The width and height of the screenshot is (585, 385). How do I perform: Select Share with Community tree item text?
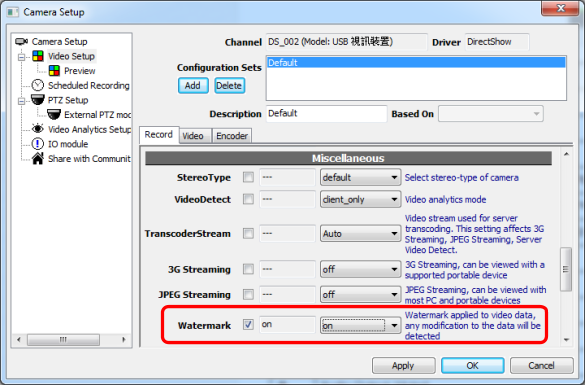point(90,159)
